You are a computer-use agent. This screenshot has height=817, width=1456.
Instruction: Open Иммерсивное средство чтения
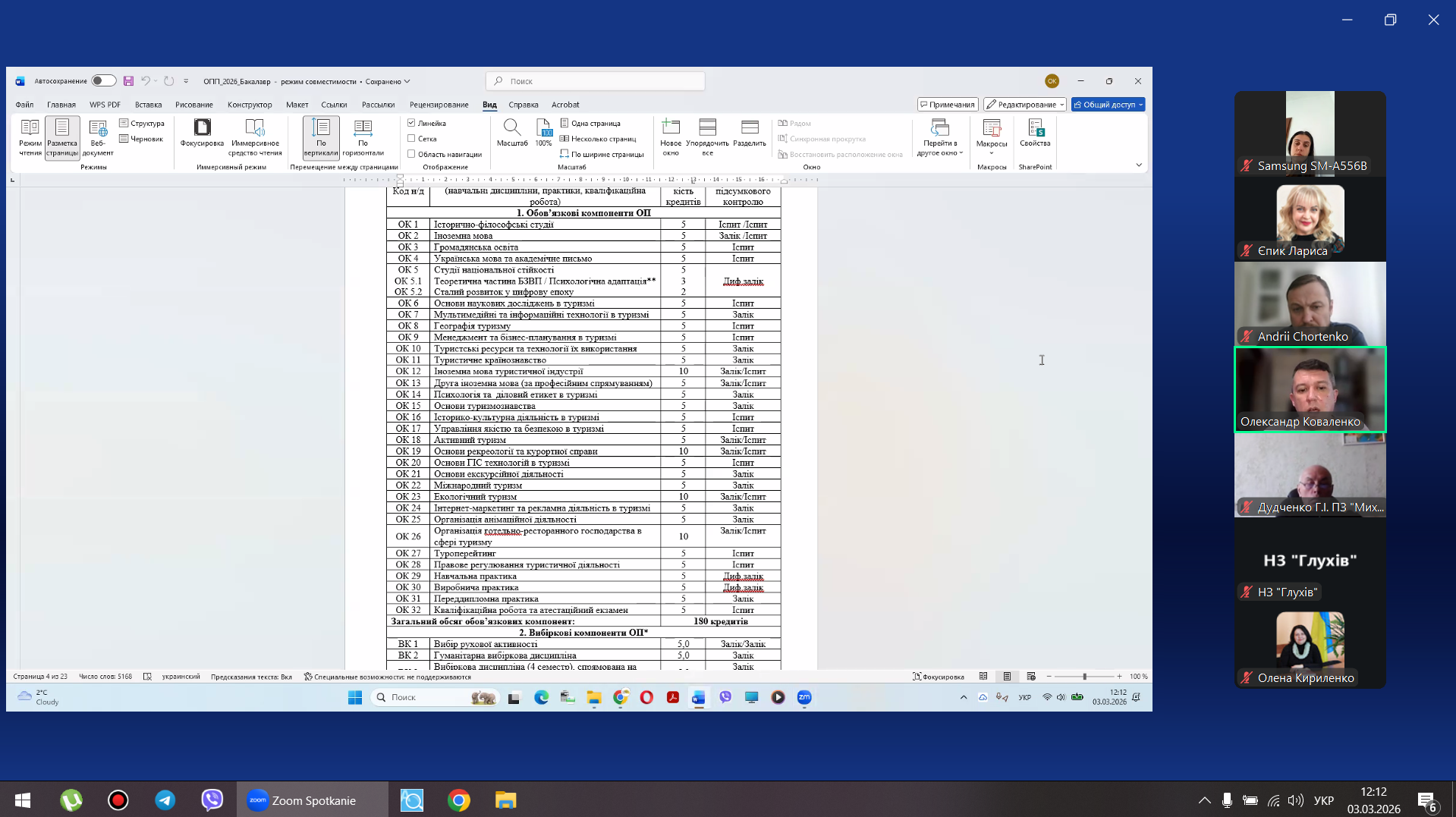(x=255, y=137)
